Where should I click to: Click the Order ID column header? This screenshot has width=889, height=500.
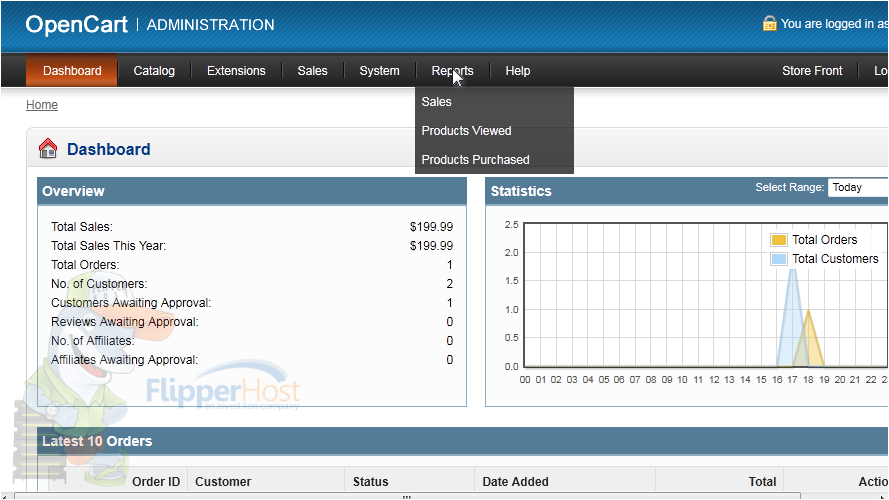(x=156, y=482)
